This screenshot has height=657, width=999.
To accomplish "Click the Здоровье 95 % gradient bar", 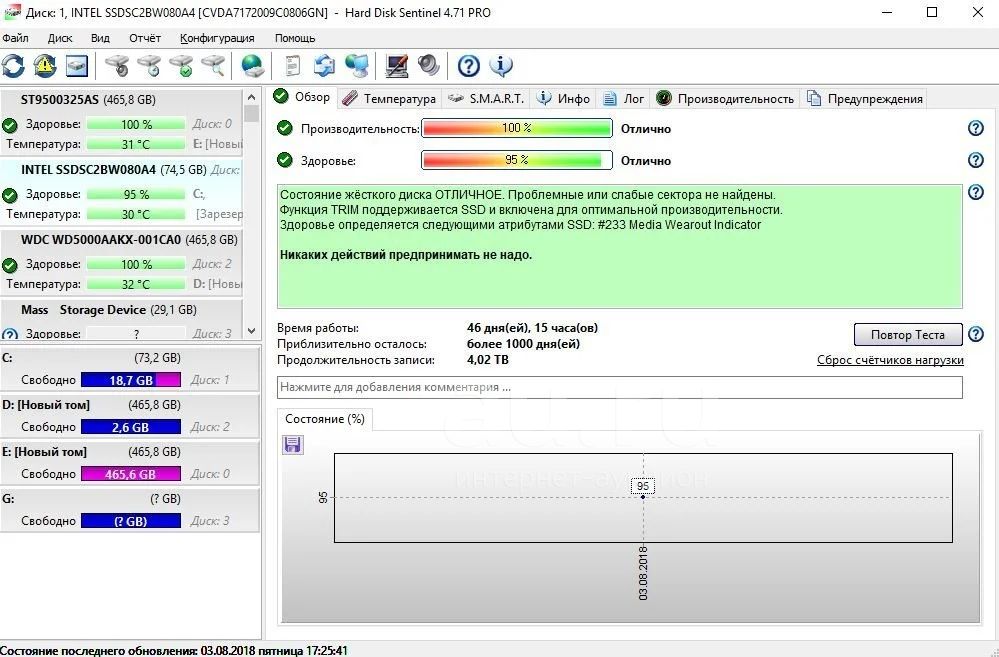I will coord(517,160).
